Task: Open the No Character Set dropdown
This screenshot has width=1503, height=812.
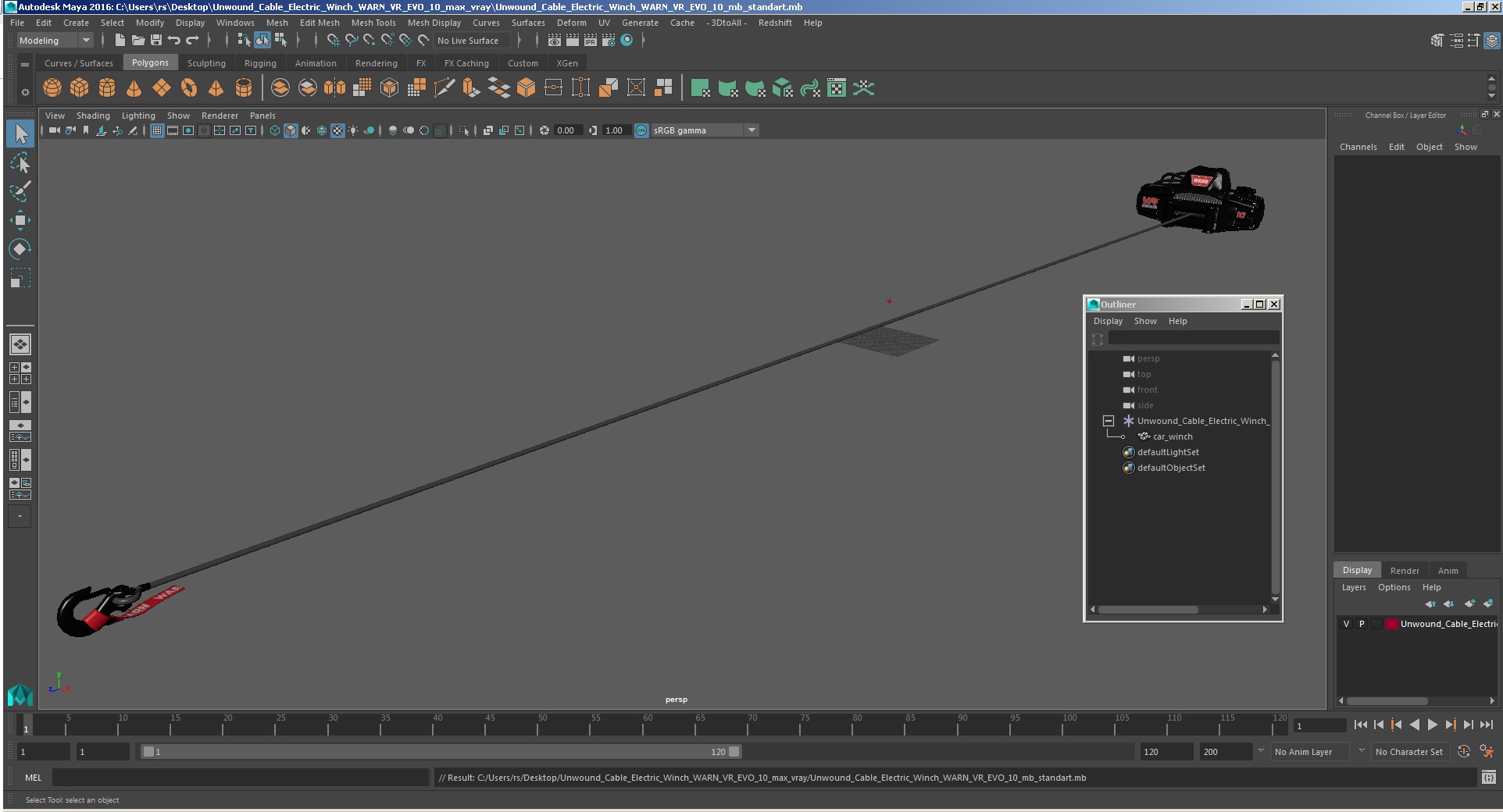Action: pos(1411,752)
